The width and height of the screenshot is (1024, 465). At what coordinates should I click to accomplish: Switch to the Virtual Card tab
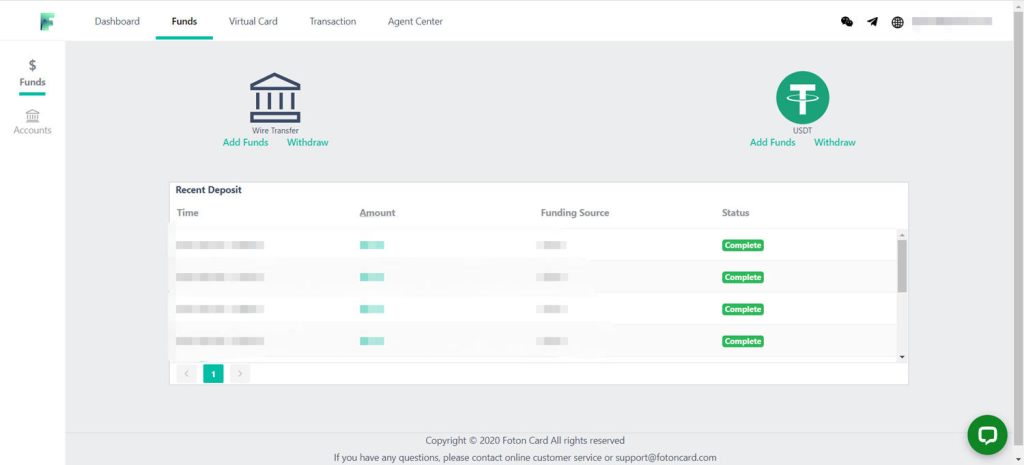tap(253, 22)
